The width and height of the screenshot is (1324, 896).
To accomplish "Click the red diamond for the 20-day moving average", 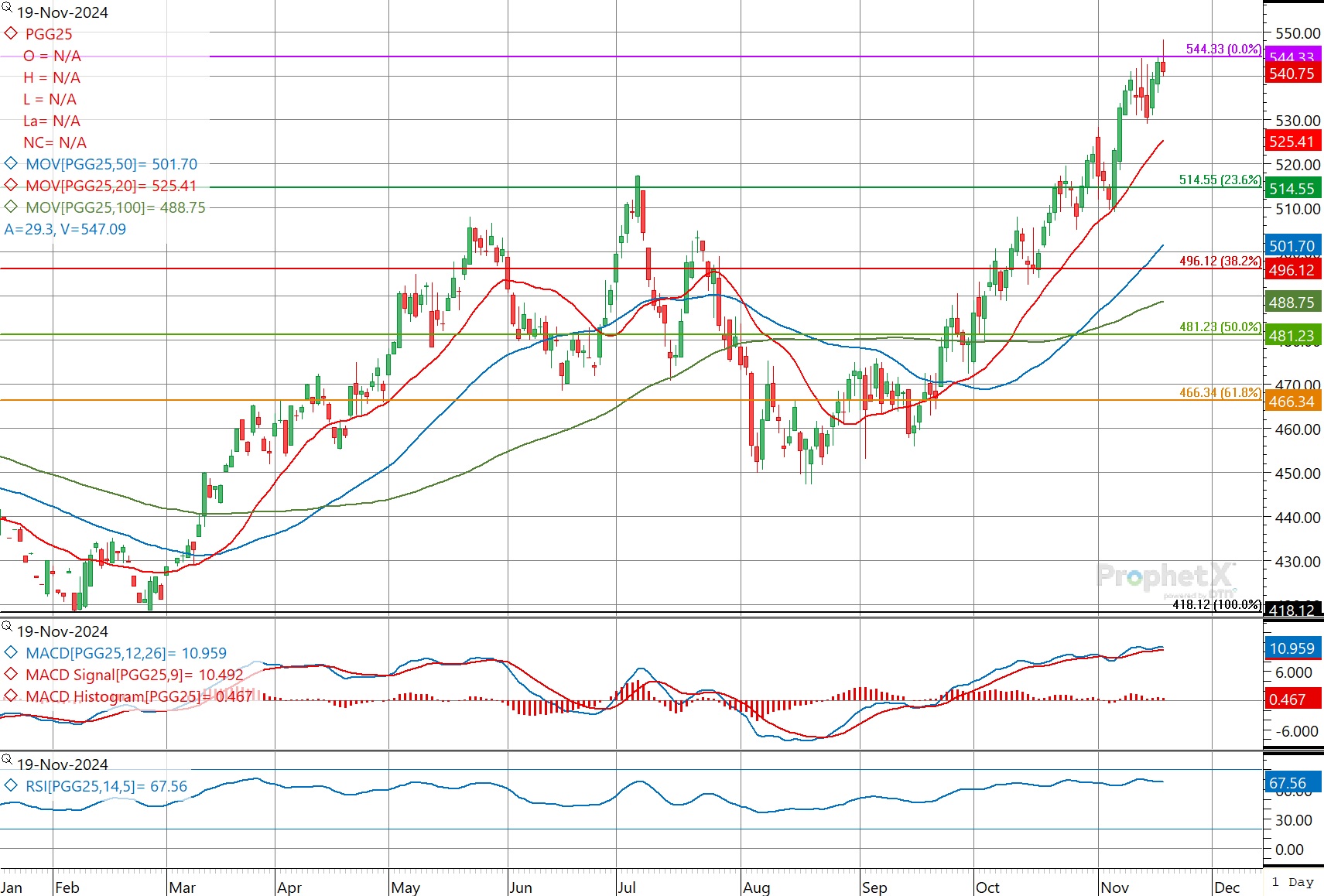I will point(11,185).
